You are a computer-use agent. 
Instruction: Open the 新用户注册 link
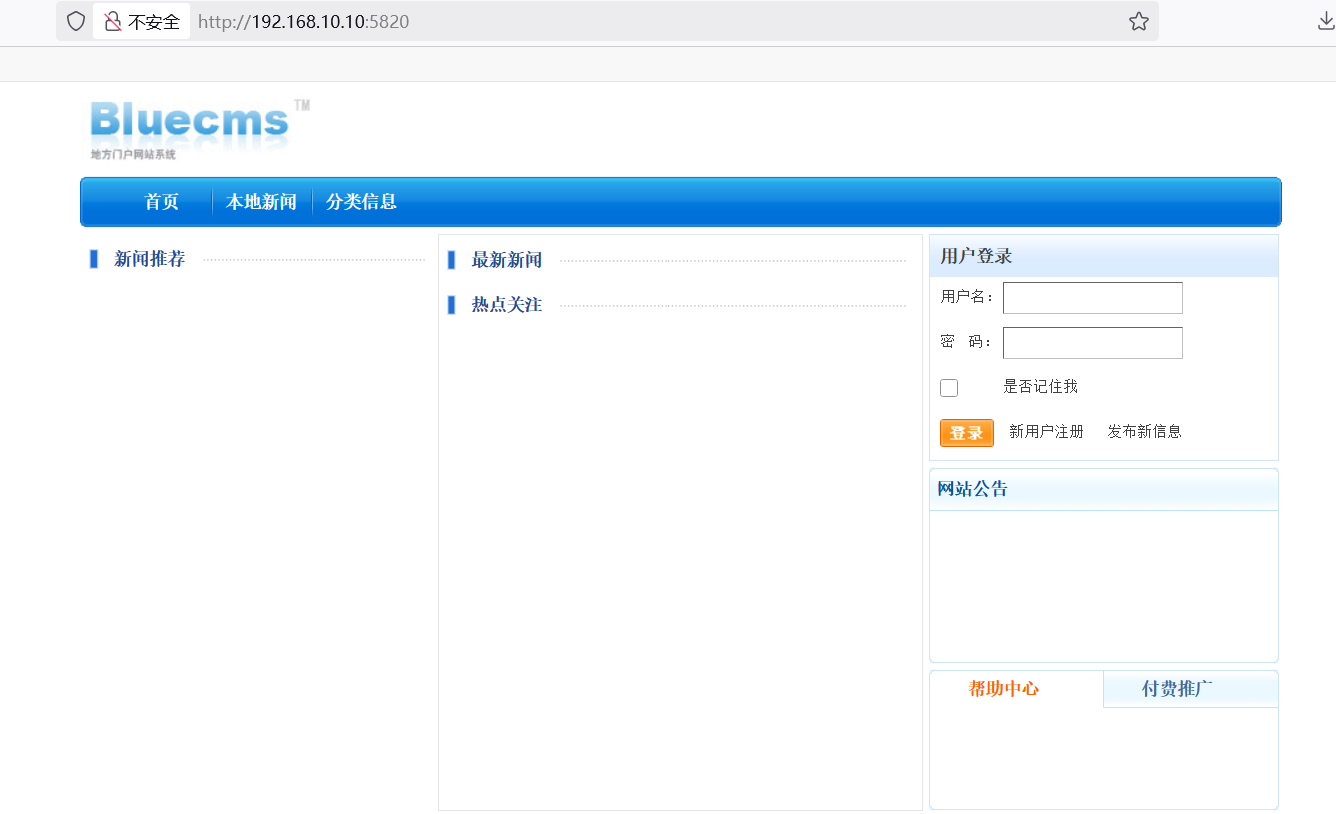(1046, 432)
